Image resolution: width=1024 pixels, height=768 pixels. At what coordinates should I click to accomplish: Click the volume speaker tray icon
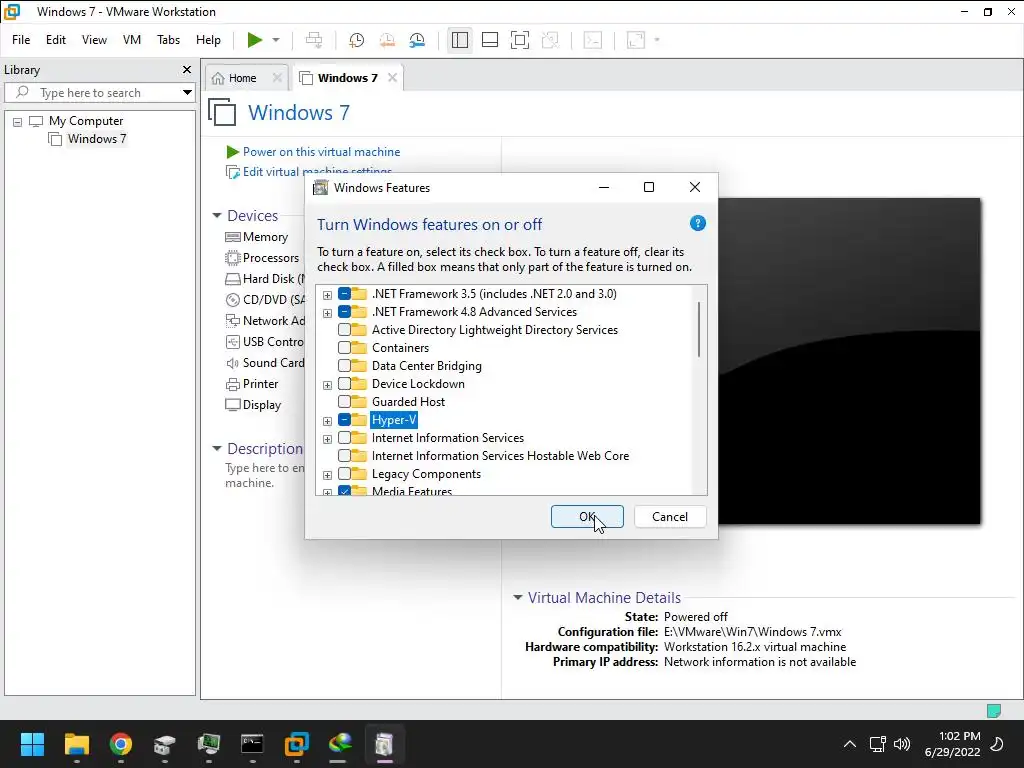pos(902,744)
